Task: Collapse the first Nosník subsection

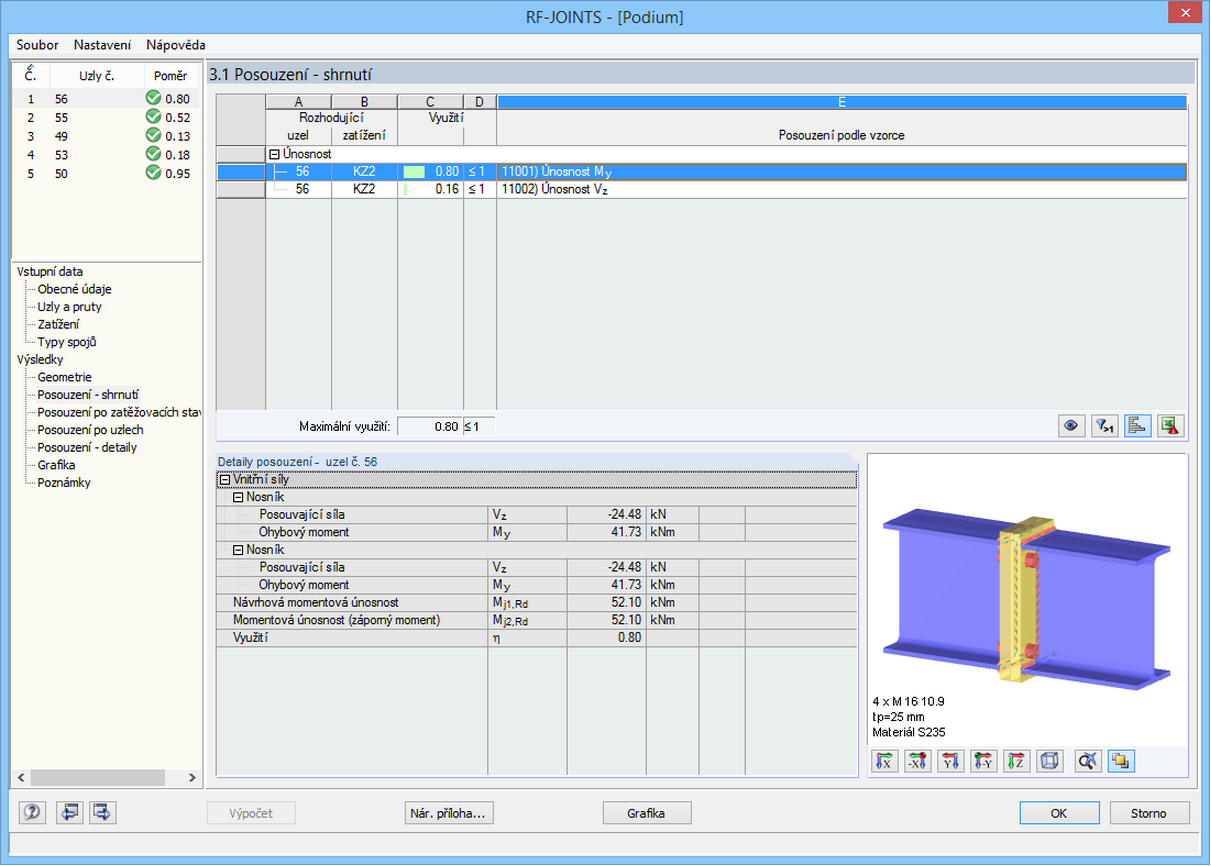Action: click(238, 497)
